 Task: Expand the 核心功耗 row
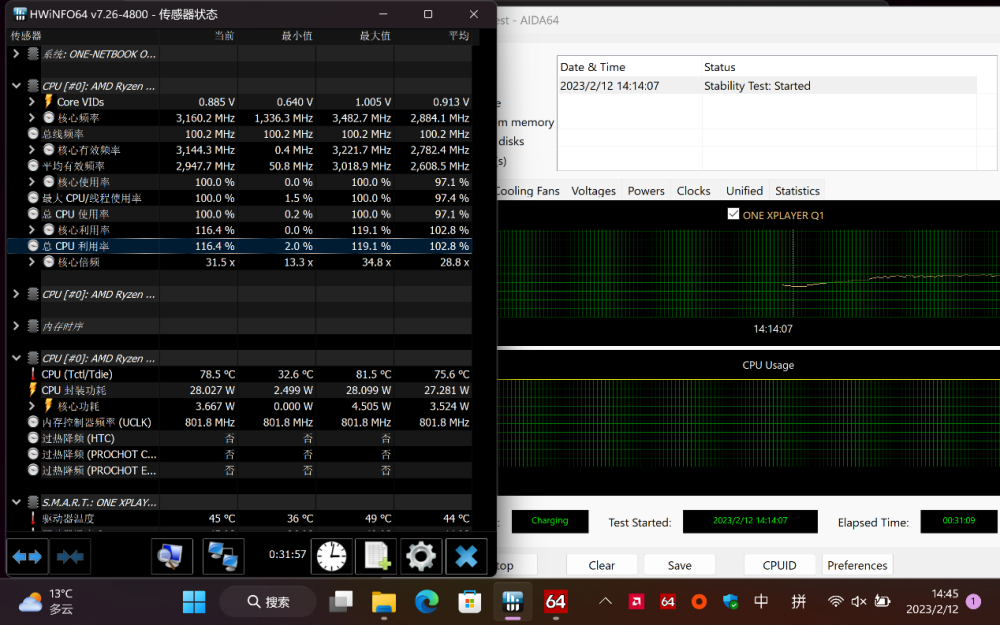[x=33, y=406]
